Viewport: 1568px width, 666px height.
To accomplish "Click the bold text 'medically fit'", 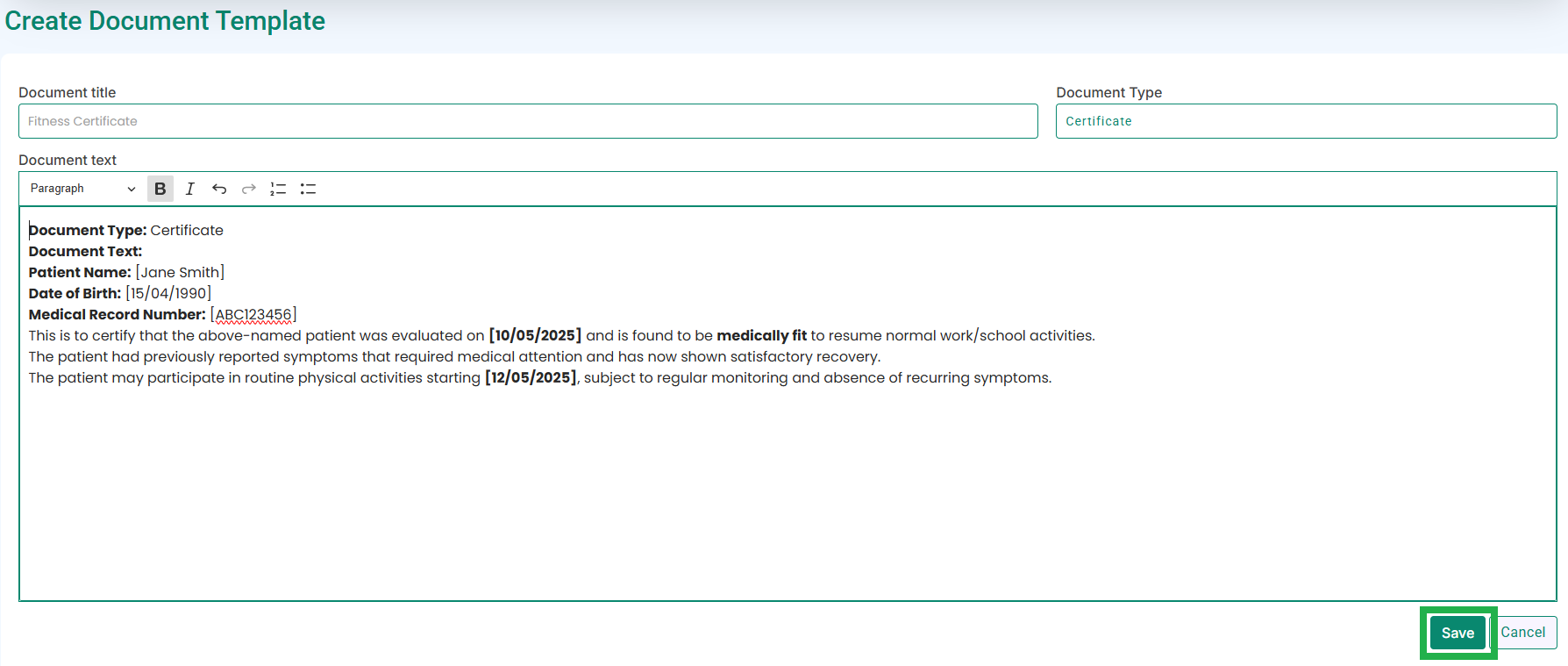I will [761, 335].
